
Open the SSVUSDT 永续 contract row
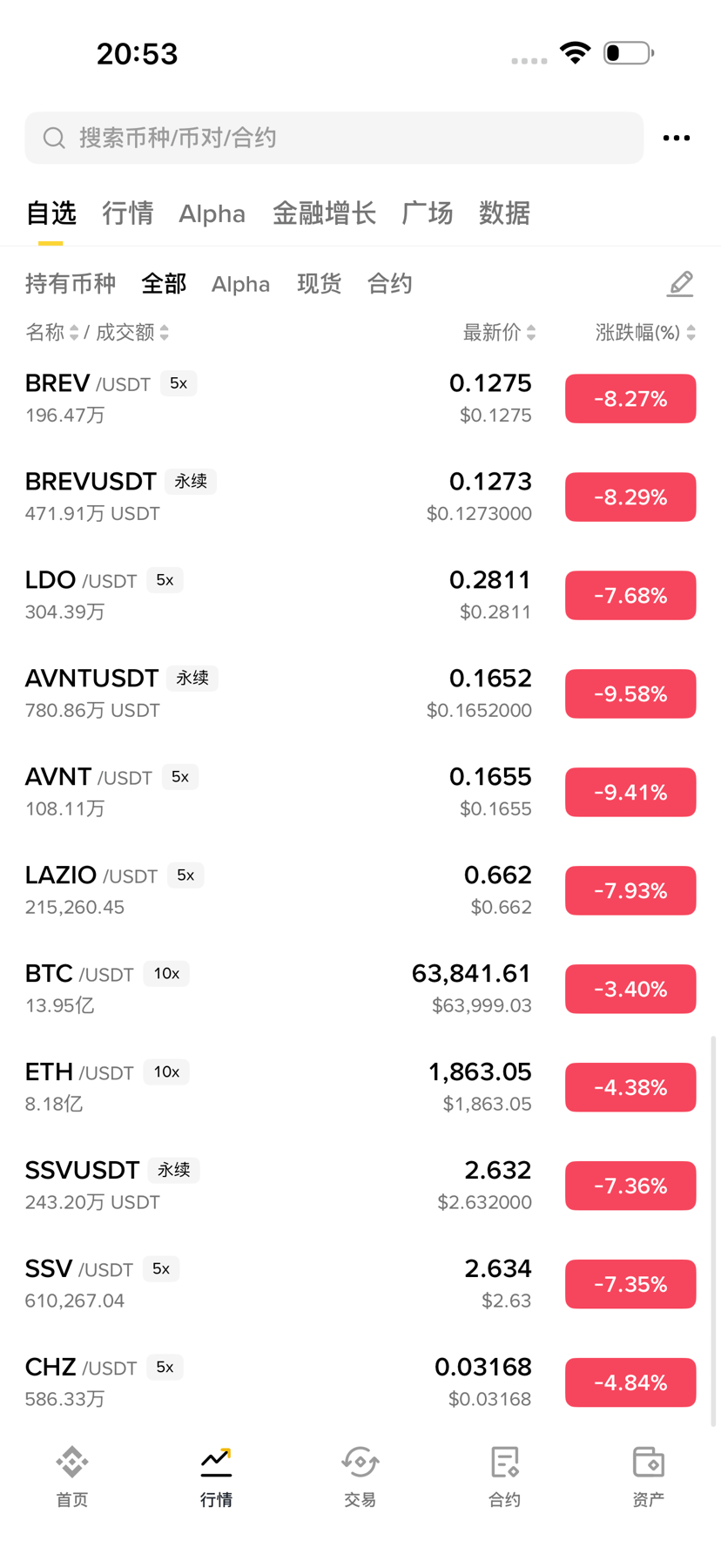tap(261, 1186)
